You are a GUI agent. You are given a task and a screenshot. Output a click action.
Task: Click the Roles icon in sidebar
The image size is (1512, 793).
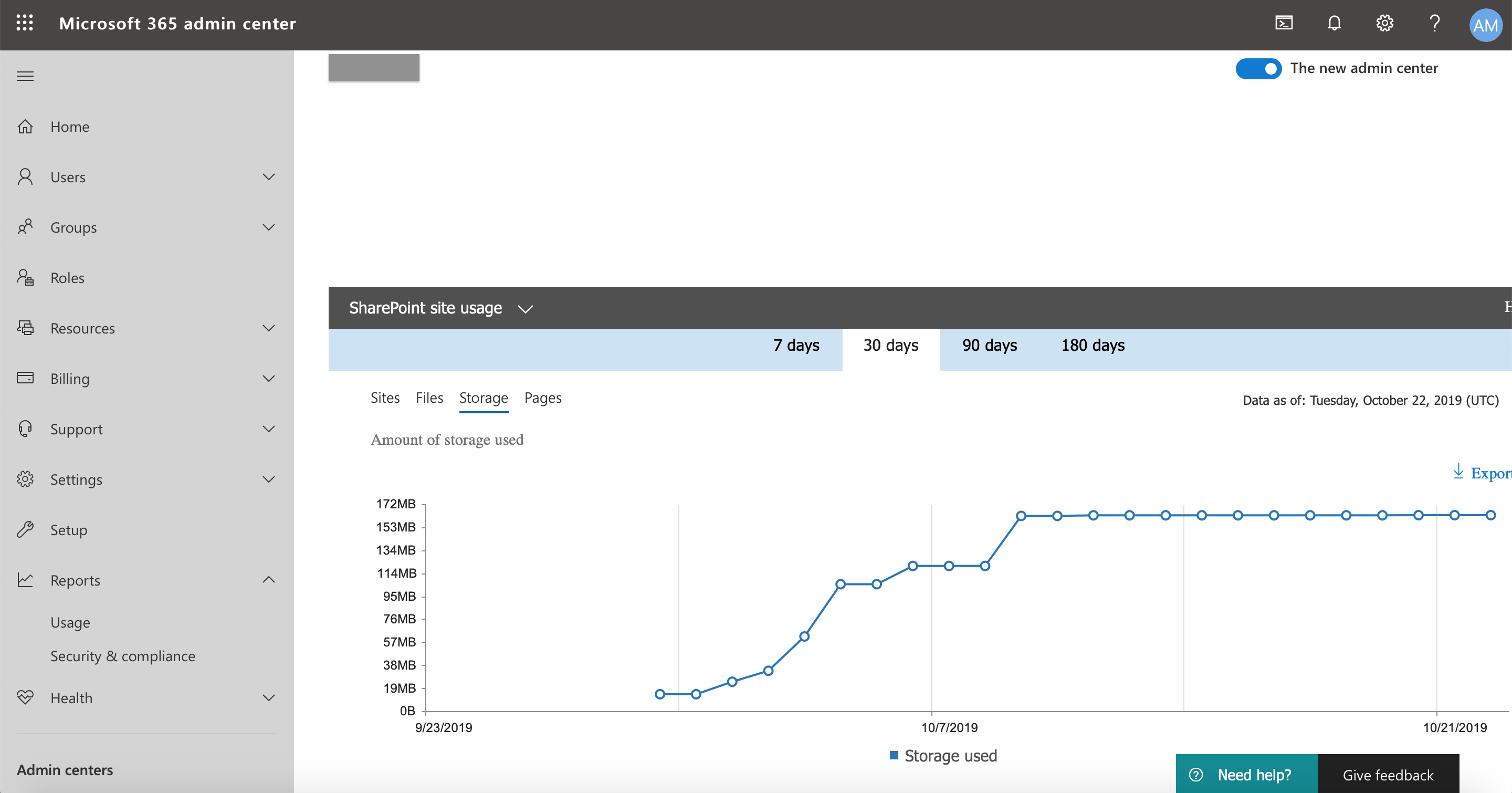(x=25, y=278)
